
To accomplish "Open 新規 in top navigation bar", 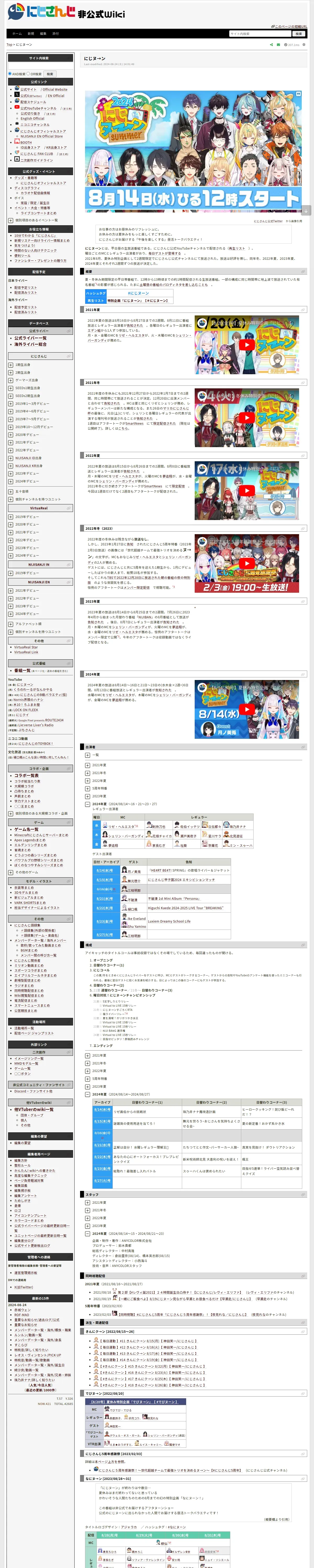I will [31, 33].
